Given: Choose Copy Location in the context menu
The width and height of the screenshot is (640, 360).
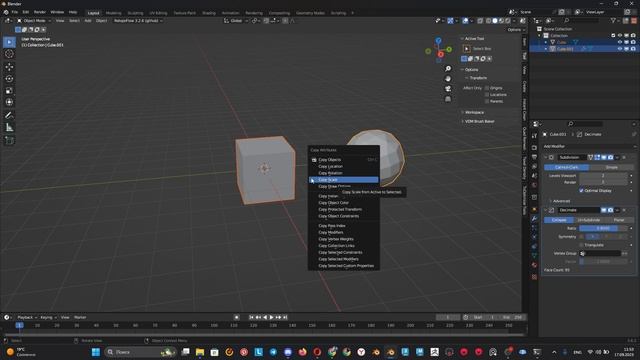Looking at the screenshot, I should point(344,166).
